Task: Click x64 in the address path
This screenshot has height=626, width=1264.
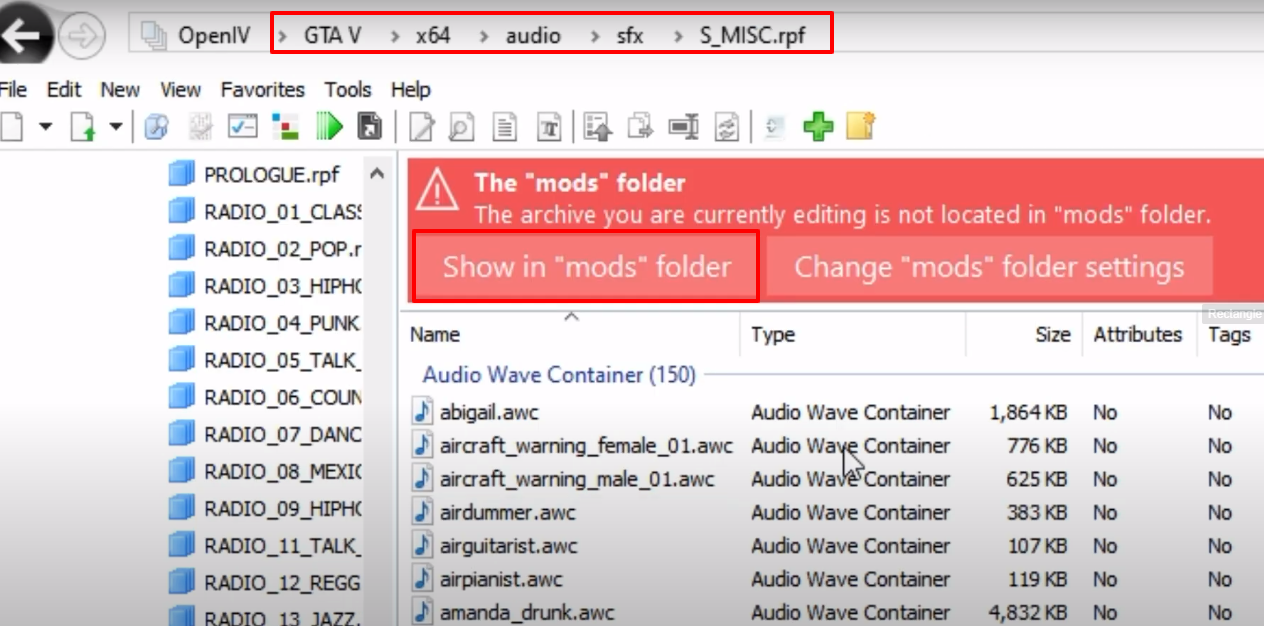Action: tap(433, 37)
